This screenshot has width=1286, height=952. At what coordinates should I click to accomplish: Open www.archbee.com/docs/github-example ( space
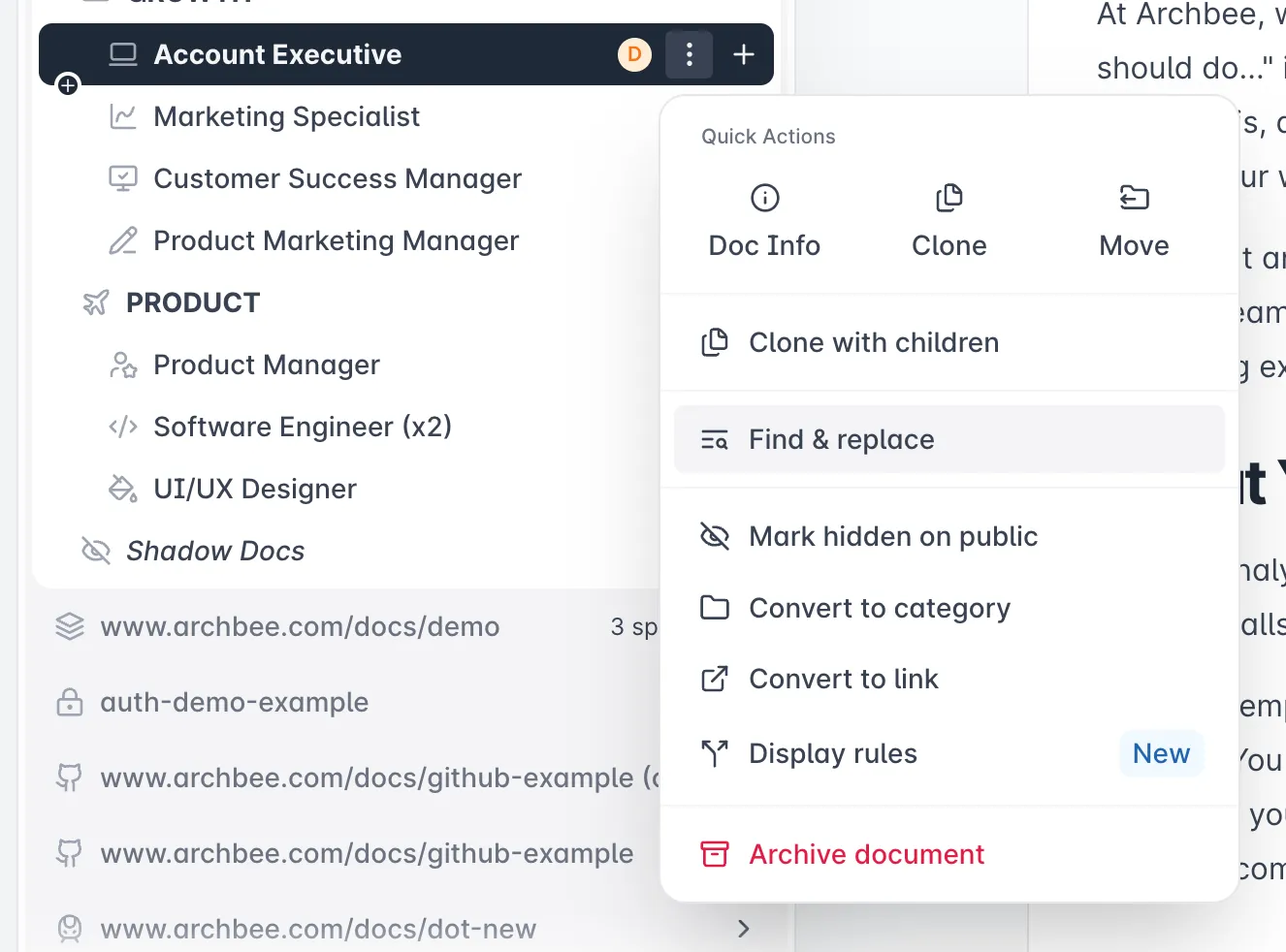pos(380,777)
